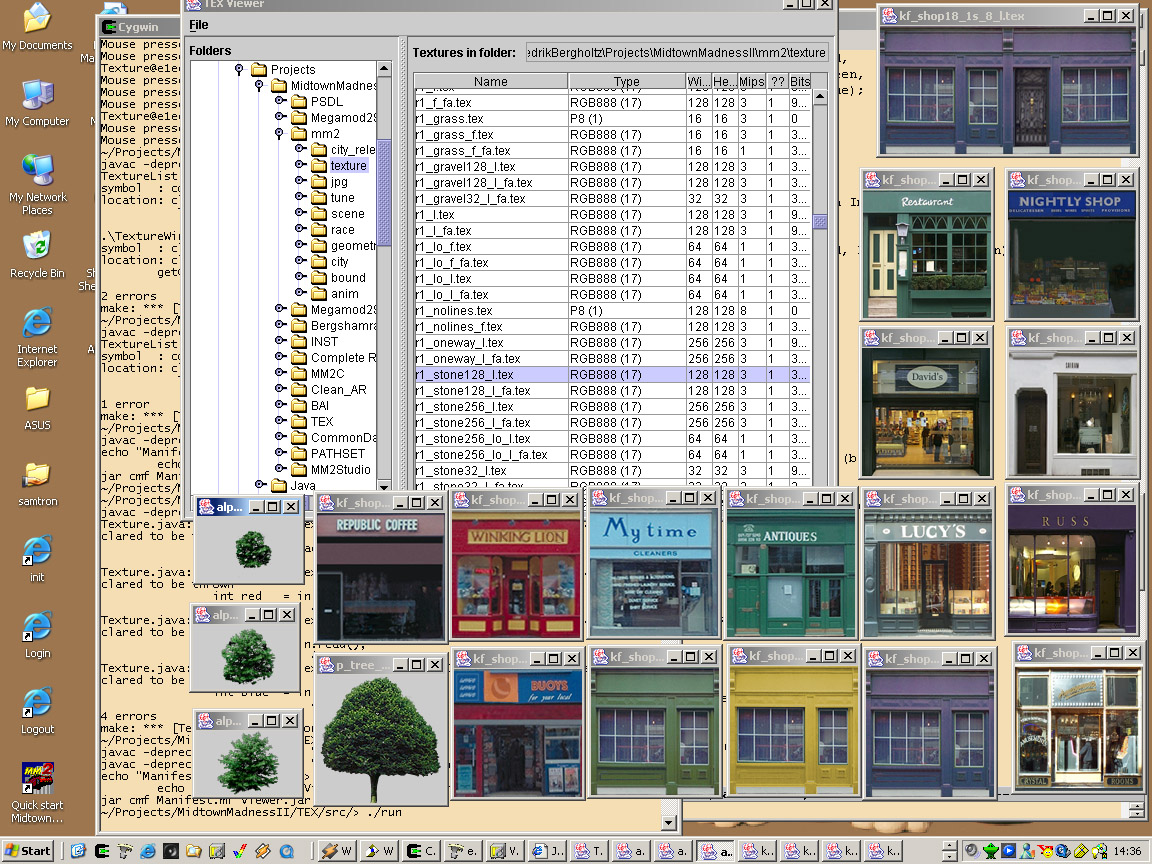This screenshot has width=1152, height=864.
Task: Click the NIGHTLY SHOP texture preview image
Action: pos(1071,254)
